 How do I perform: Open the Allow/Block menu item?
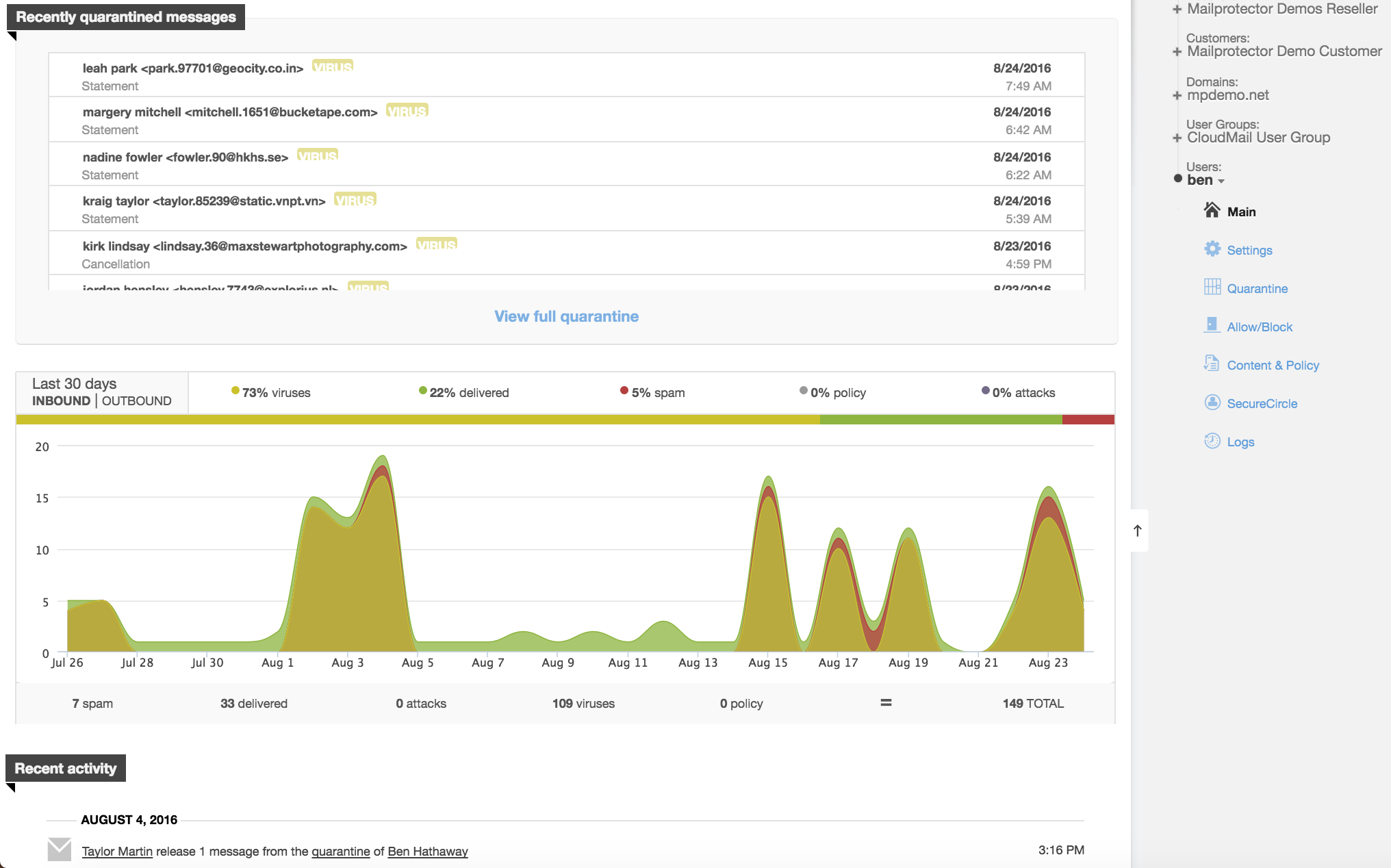(1260, 327)
